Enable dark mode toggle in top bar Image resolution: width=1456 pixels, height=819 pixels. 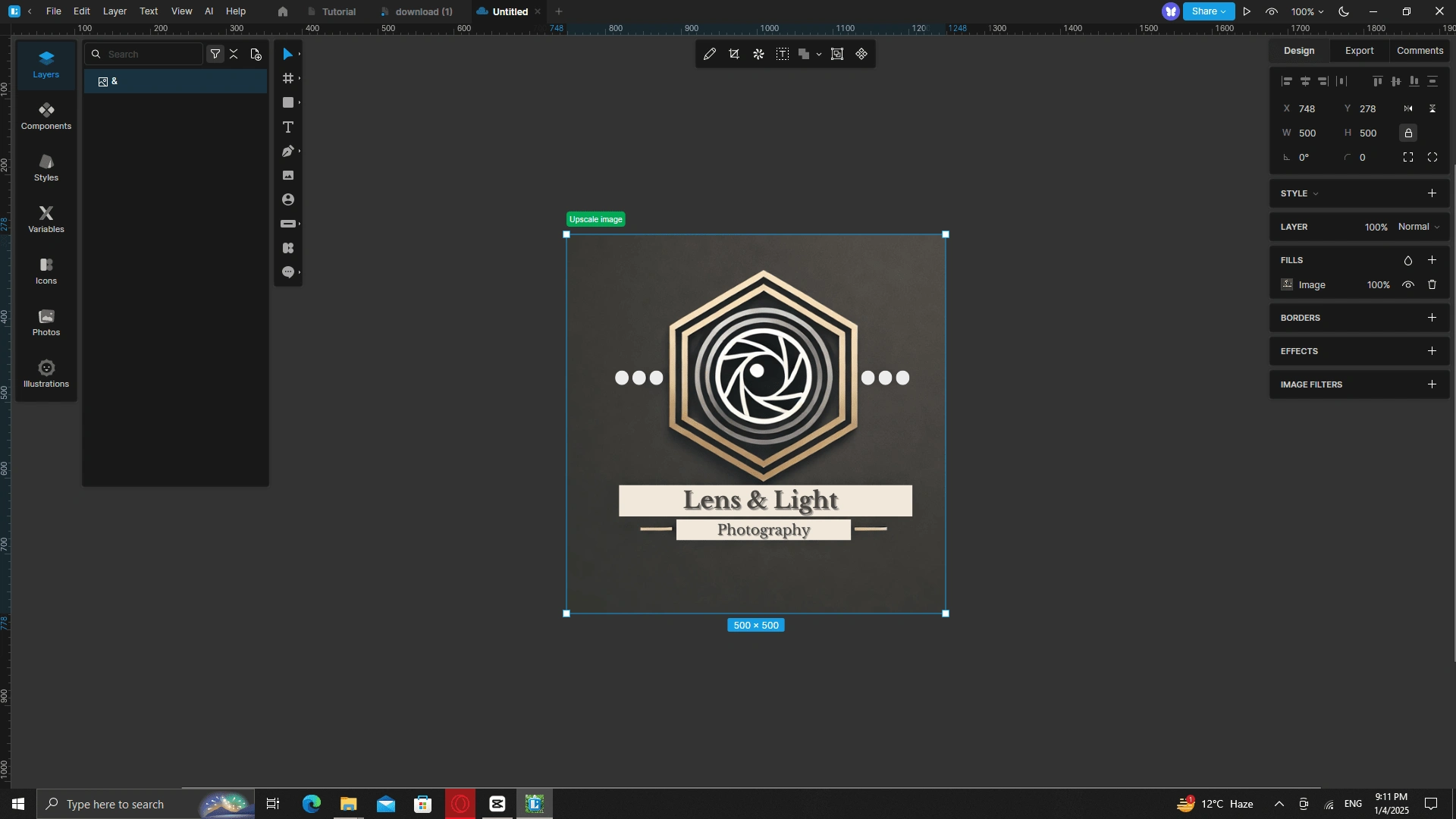(x=1343, y=11)
